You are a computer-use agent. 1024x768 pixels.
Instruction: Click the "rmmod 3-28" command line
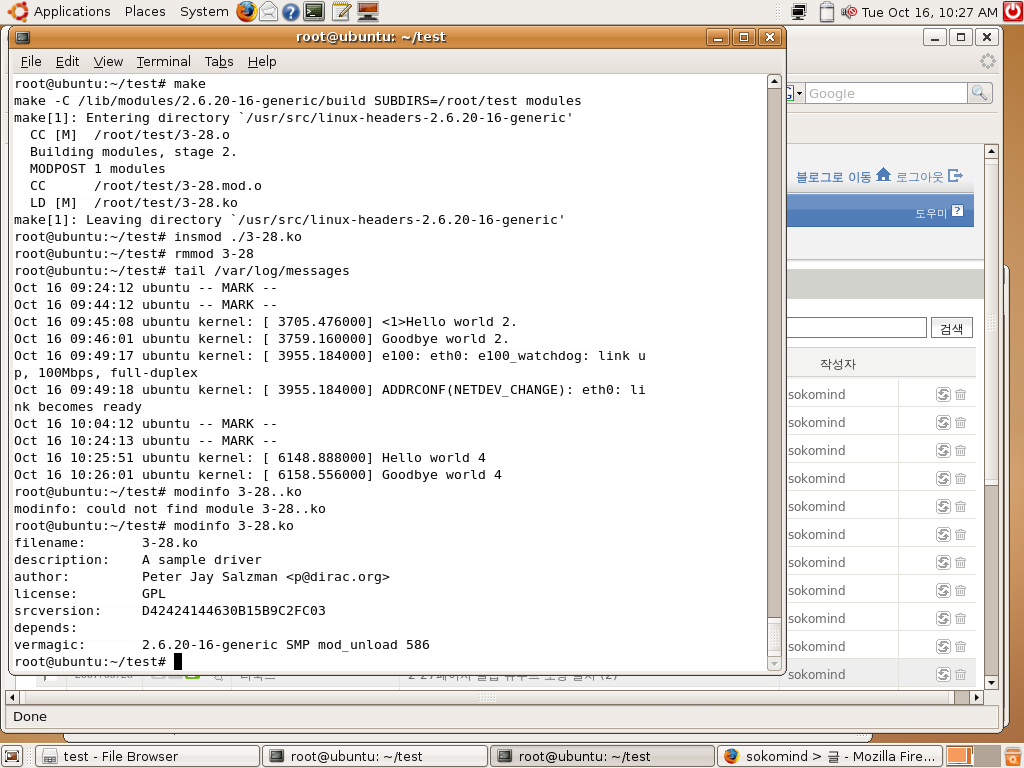tap(214, 254)
